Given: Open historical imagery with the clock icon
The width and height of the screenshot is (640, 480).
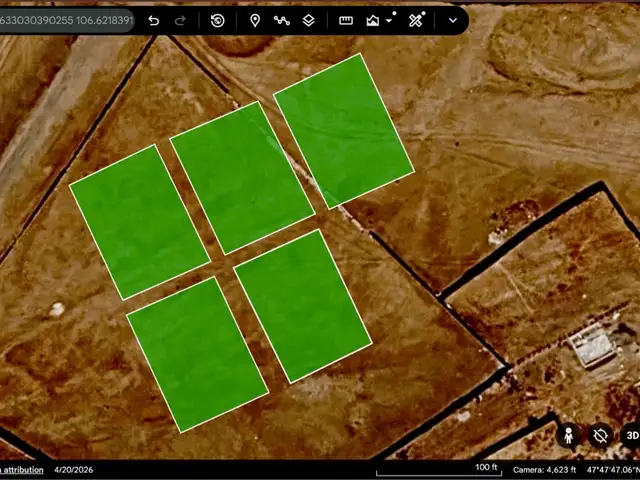Looking at the screenshot, I should coord(218,20).
